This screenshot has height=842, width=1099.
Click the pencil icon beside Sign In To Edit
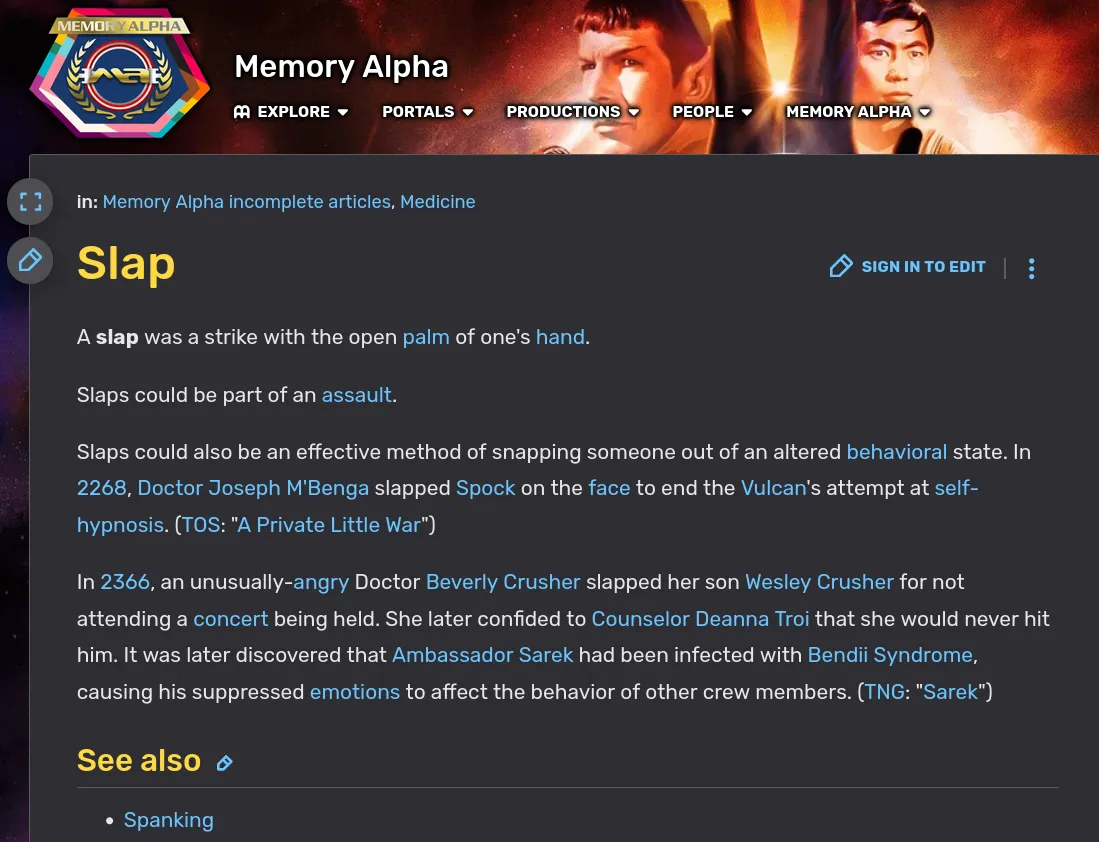pos(841,267)
